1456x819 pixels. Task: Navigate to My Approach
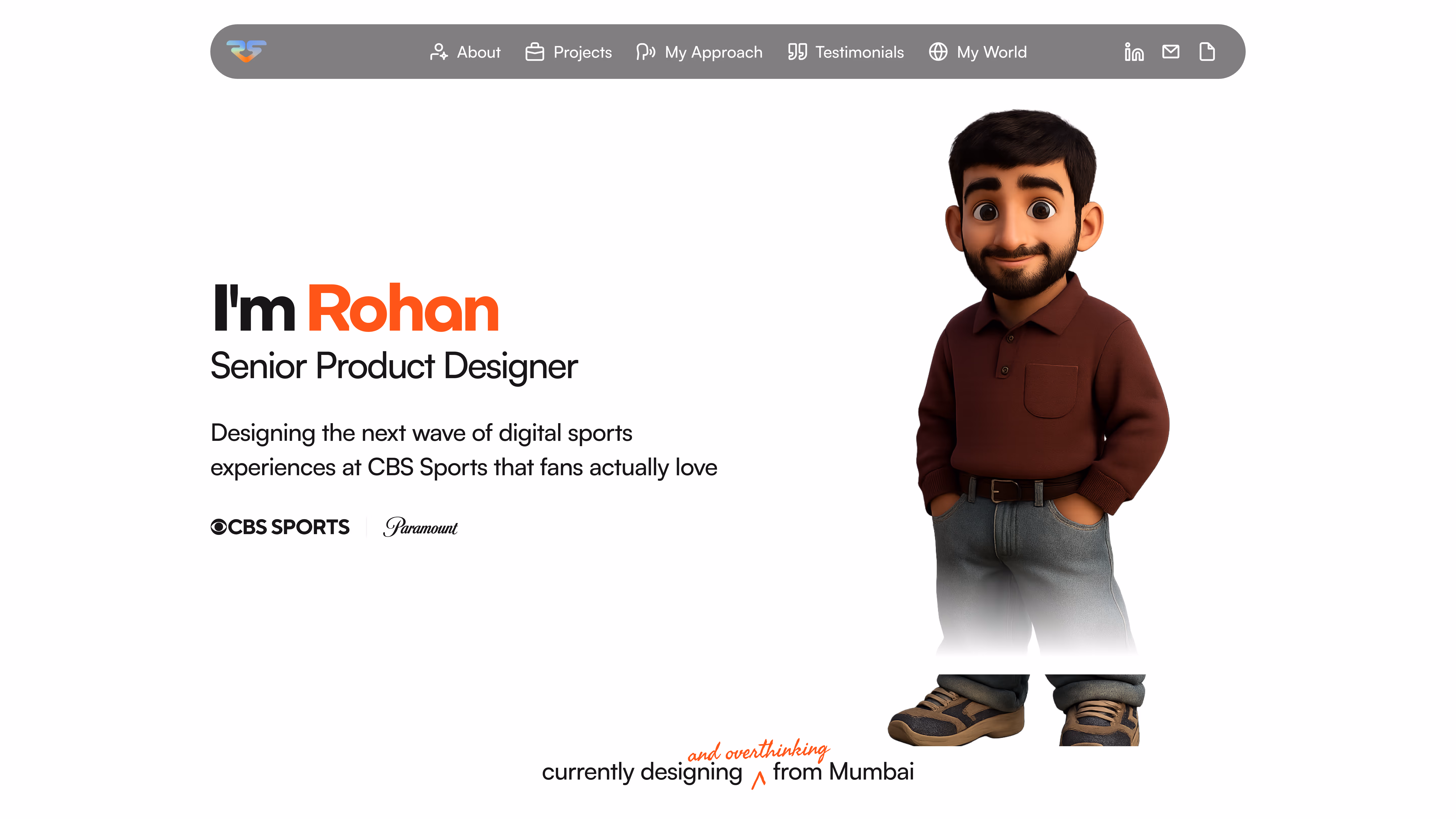[713, 52]
